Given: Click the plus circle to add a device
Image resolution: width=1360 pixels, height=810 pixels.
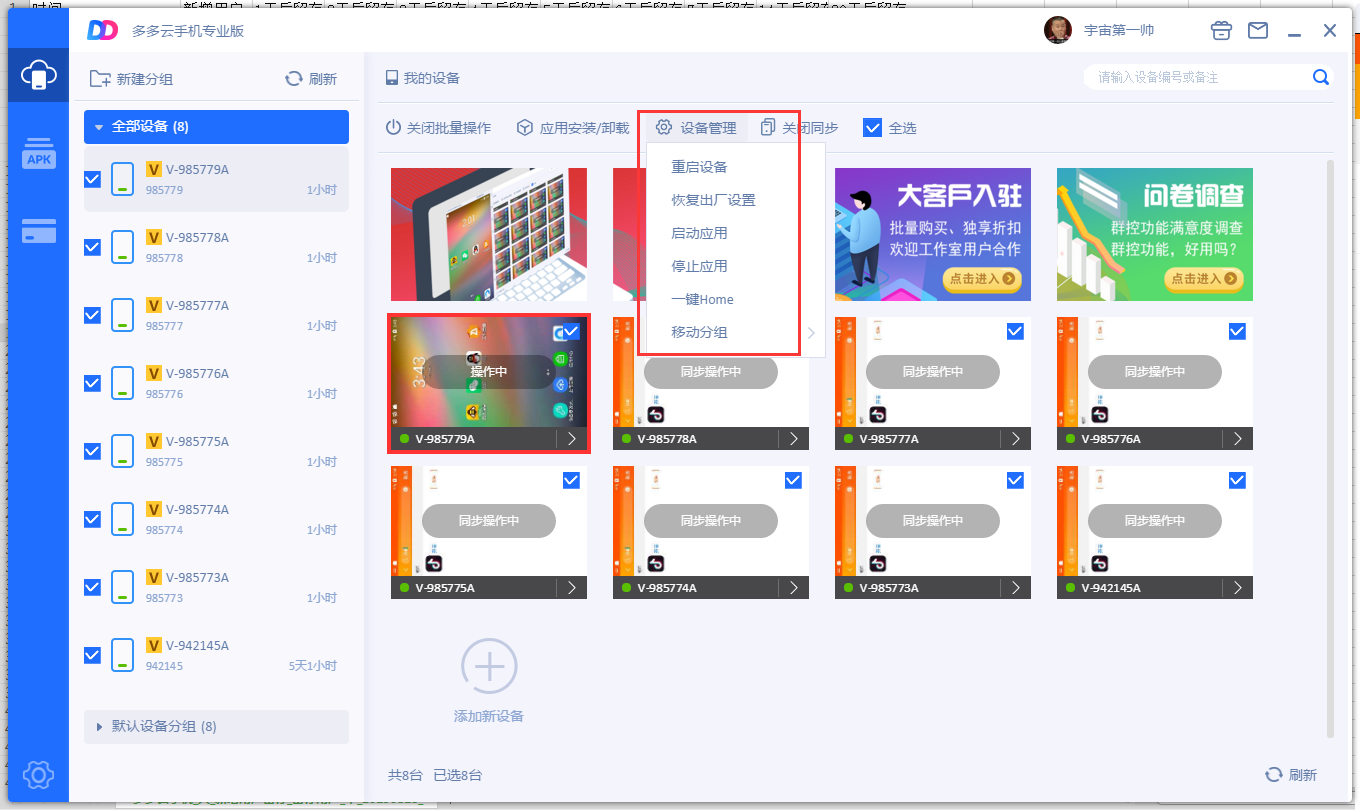Looking at the screenshot, I should coord(489,666).
